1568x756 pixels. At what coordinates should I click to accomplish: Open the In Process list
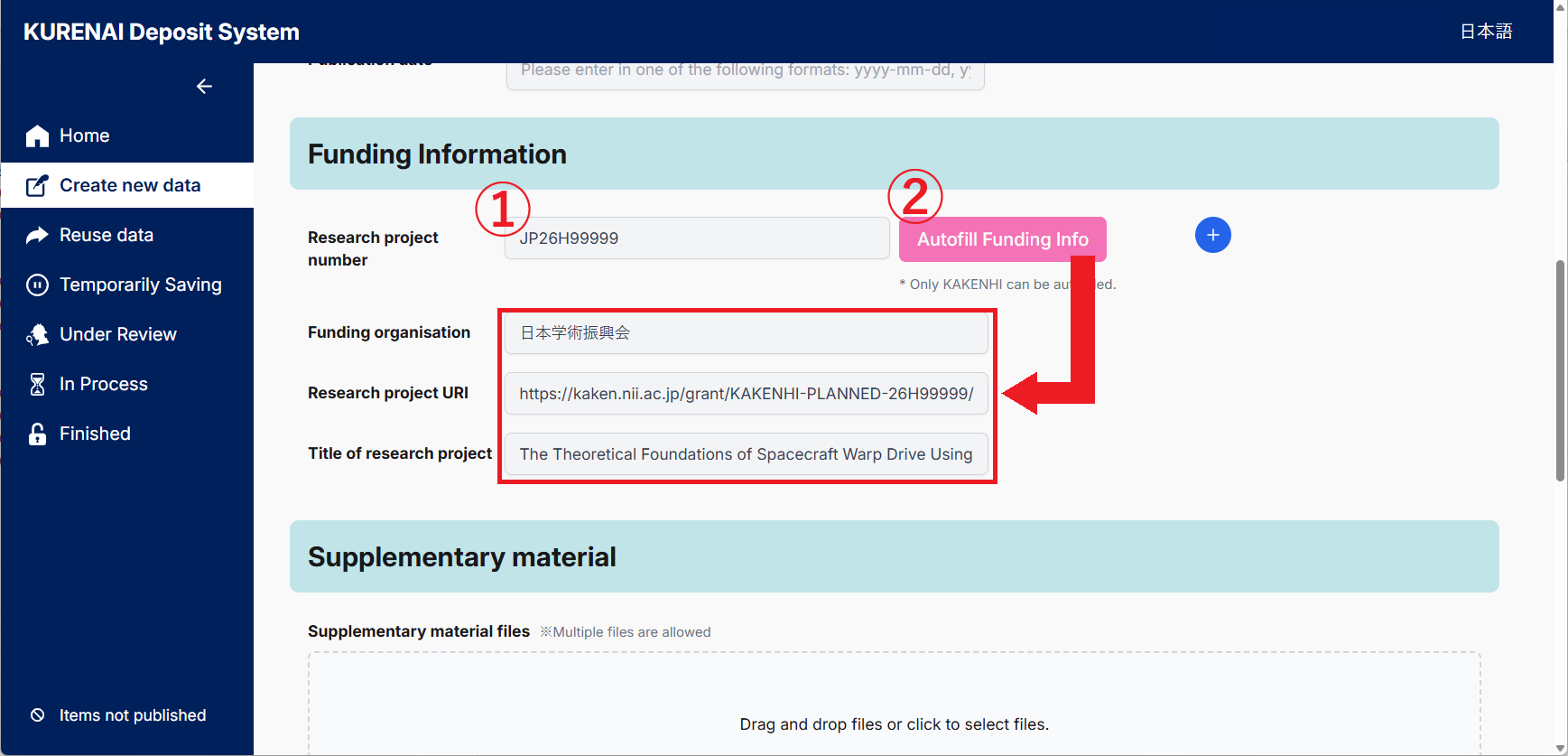pyautogui.click(x=127, y=384)
